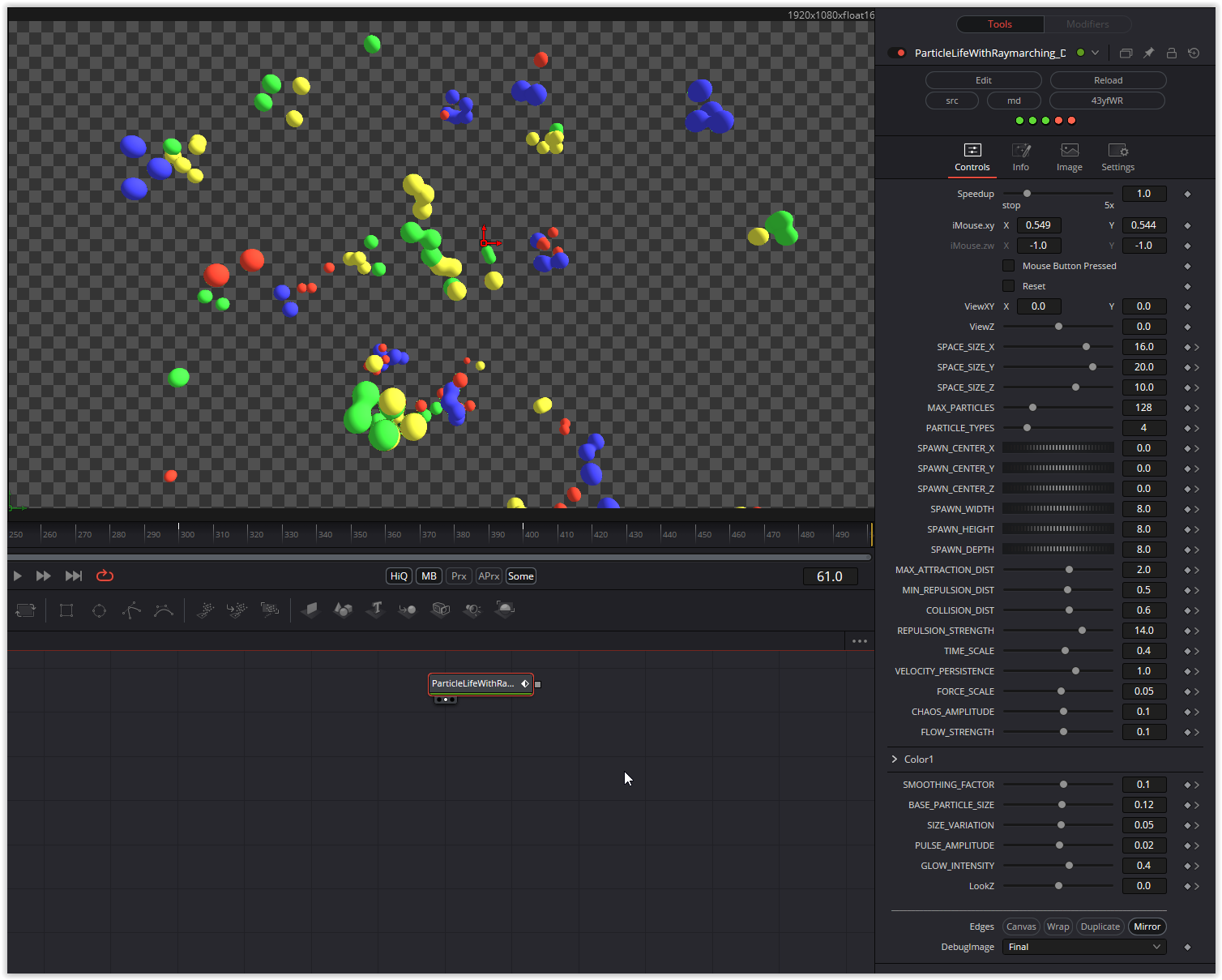Add a Camera 3D tool
Image resolution: width=1222 pixels, height=980 pixels.
pos(440,610)
